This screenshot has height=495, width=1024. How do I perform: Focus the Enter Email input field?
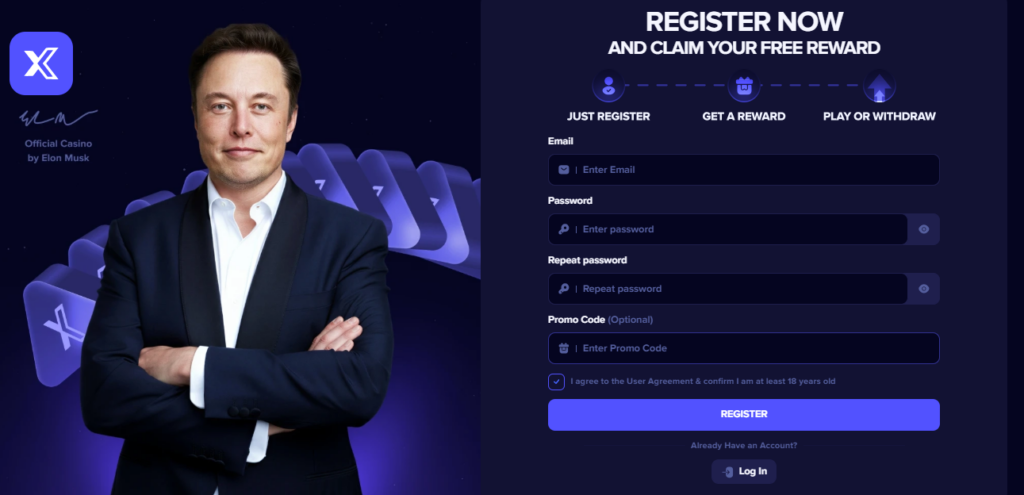click(750, 170)
